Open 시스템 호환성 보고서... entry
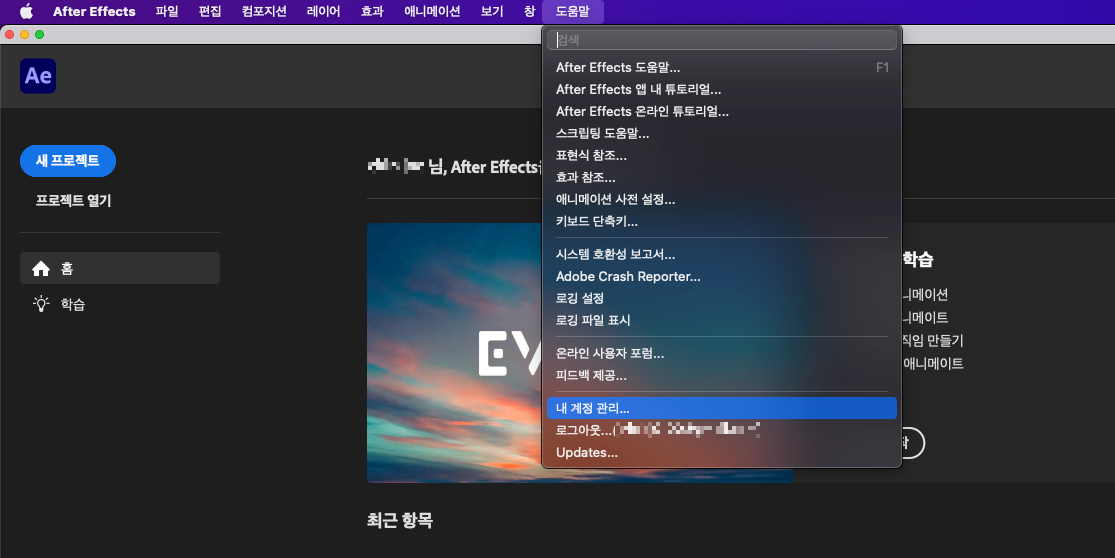 tap(722, 254)
